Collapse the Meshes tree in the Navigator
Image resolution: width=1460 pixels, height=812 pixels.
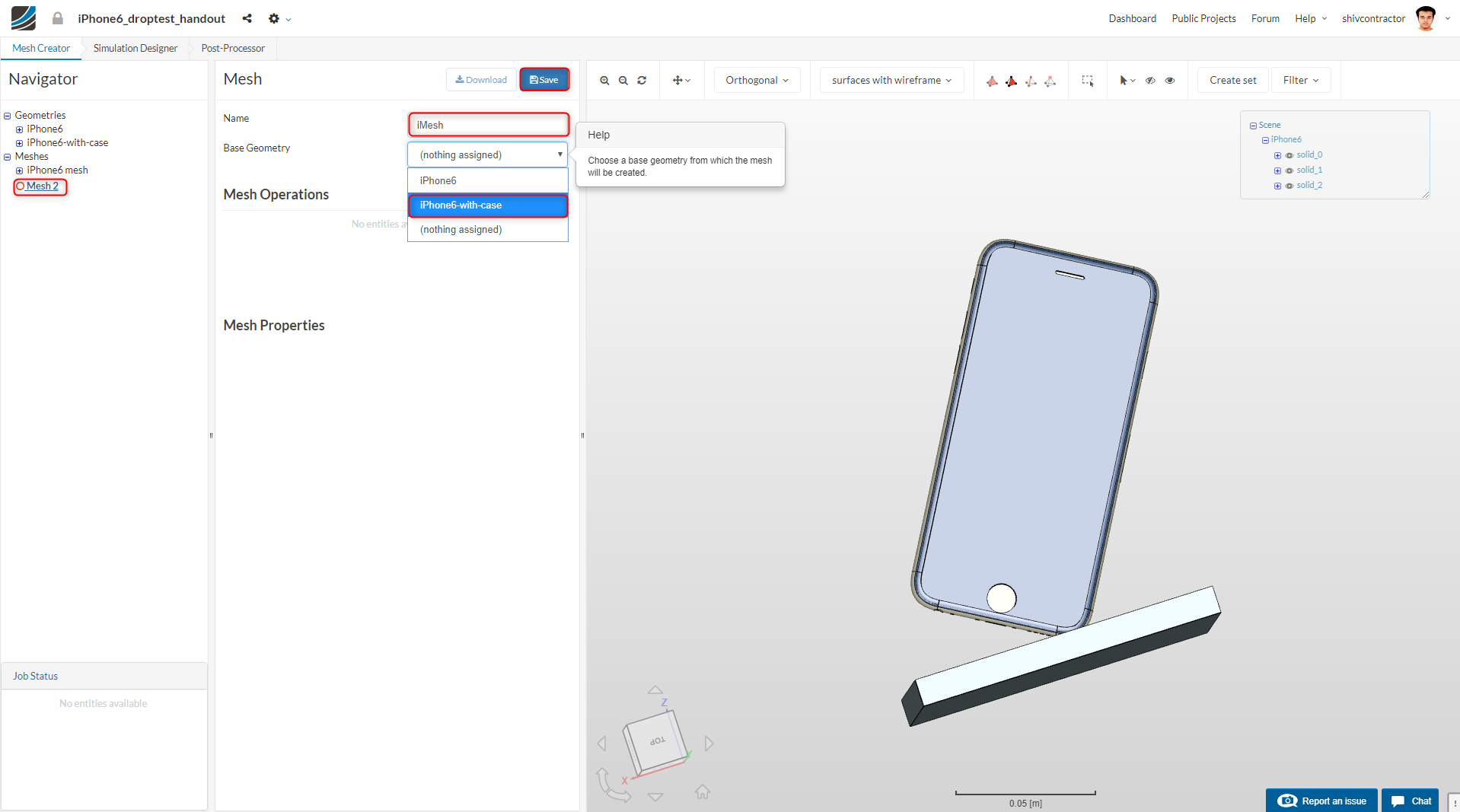coord(8,157)
